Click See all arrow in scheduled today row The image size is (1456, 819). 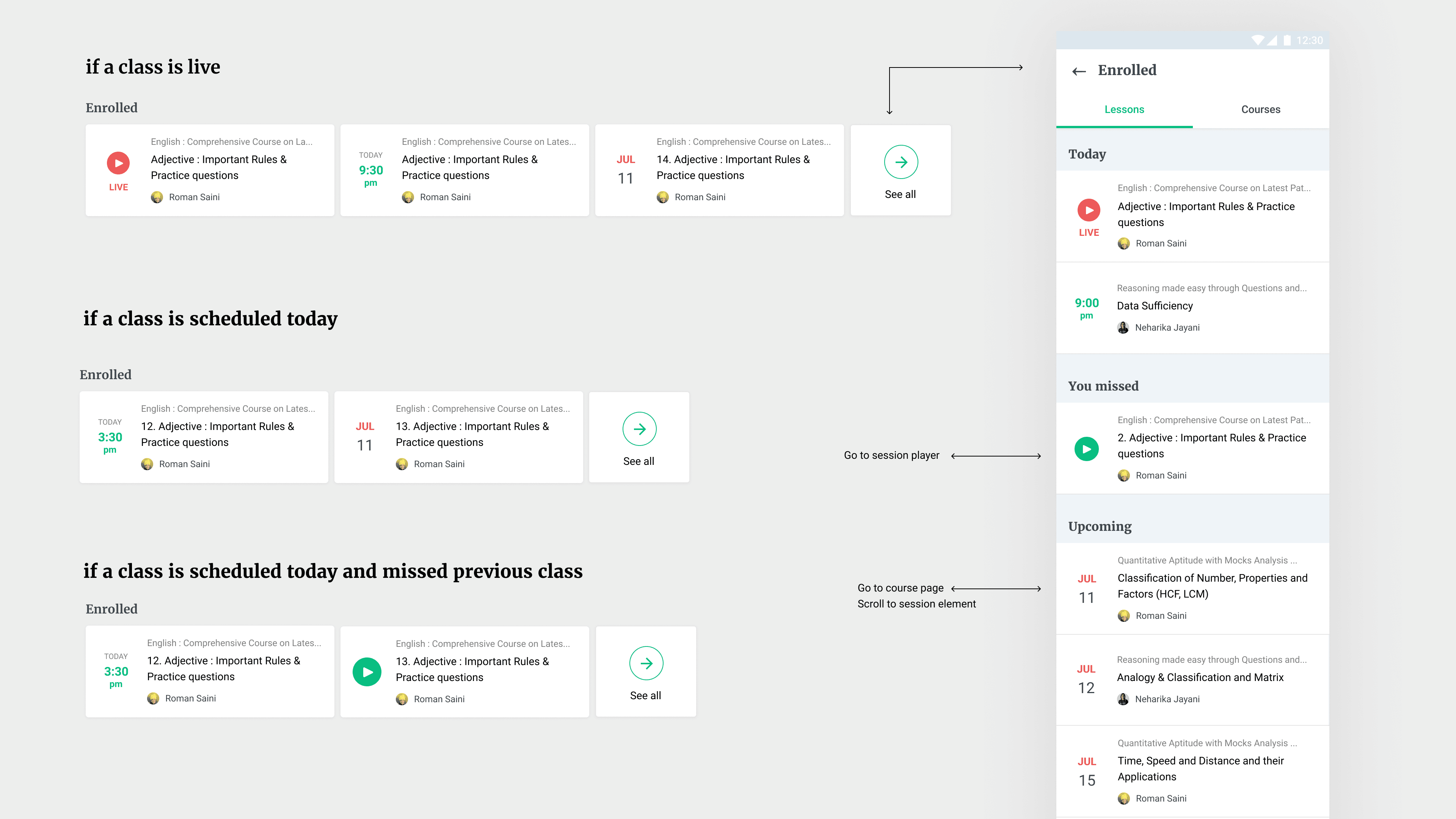click(x=639, y=429)
